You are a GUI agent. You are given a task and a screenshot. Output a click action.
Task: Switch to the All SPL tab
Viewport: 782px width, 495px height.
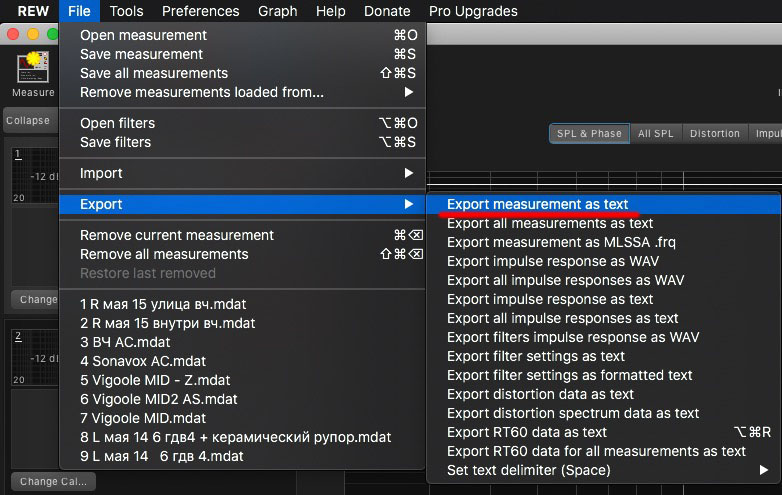[656, 133]
